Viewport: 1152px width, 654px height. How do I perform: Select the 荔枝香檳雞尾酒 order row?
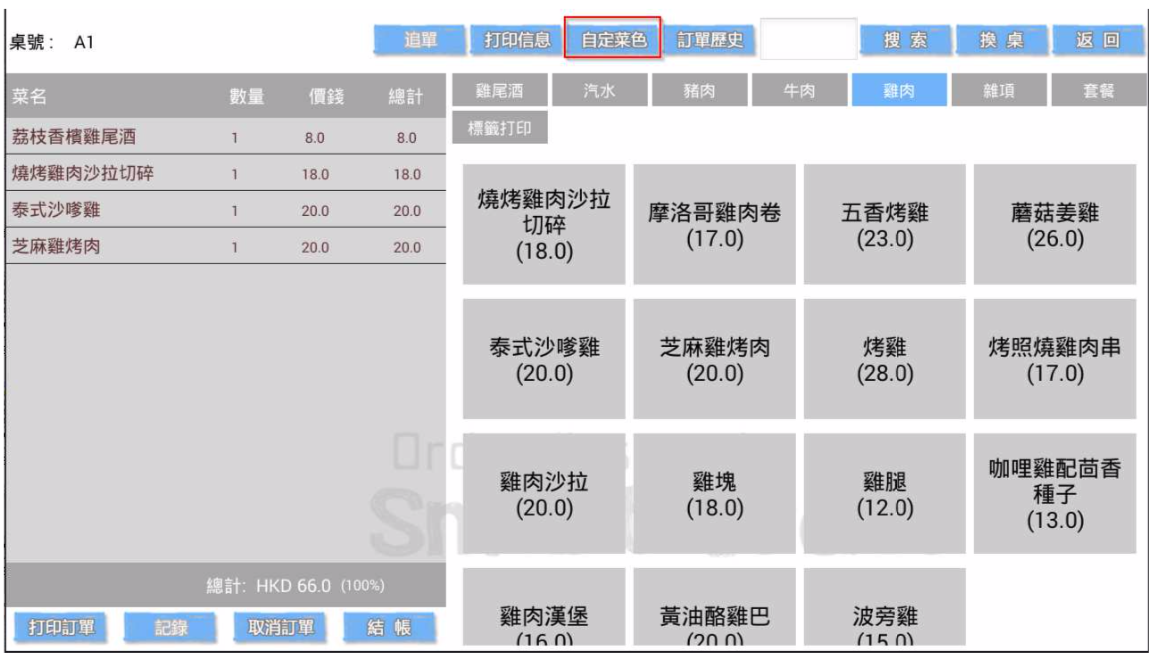226,137
